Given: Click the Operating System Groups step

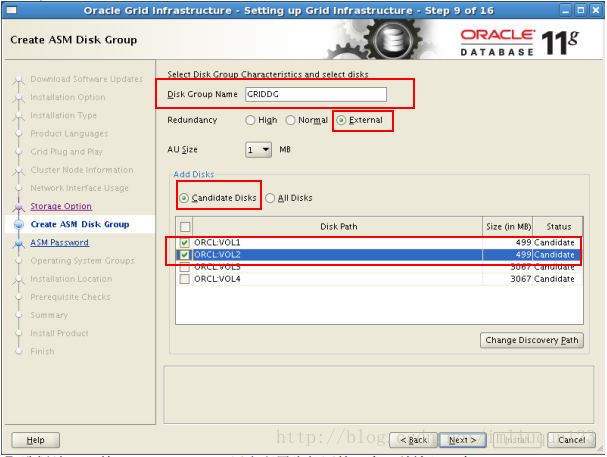Looking at the screenshot, I should (x=82, y=261).
